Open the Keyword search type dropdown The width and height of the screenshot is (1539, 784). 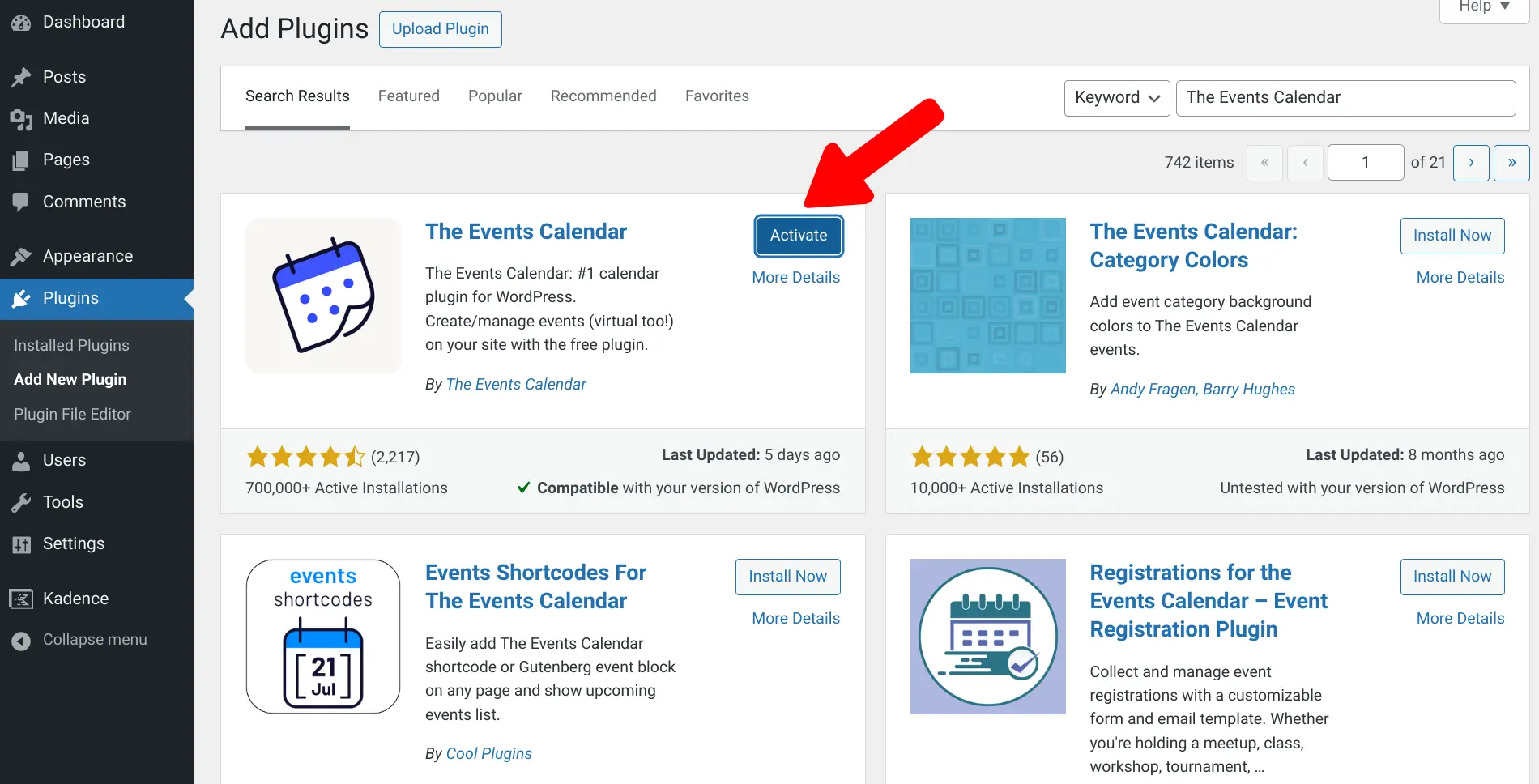(1117, 98)
